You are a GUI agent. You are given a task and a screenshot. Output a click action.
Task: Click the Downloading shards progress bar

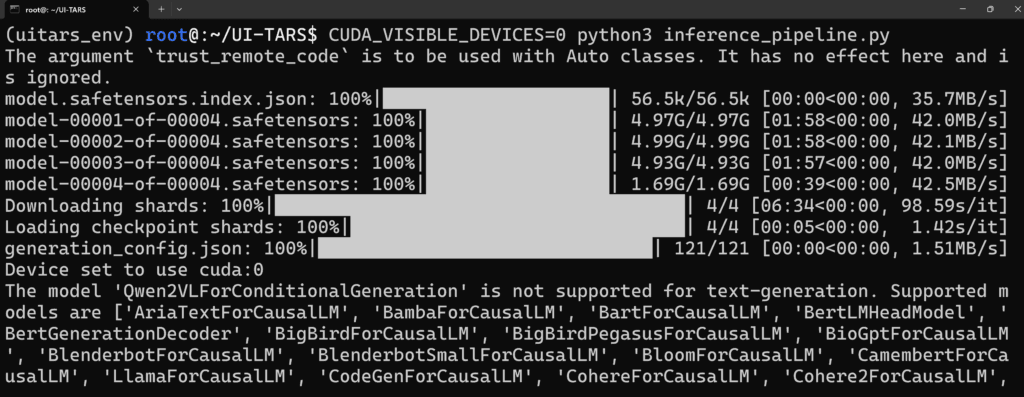click(480, 206)
